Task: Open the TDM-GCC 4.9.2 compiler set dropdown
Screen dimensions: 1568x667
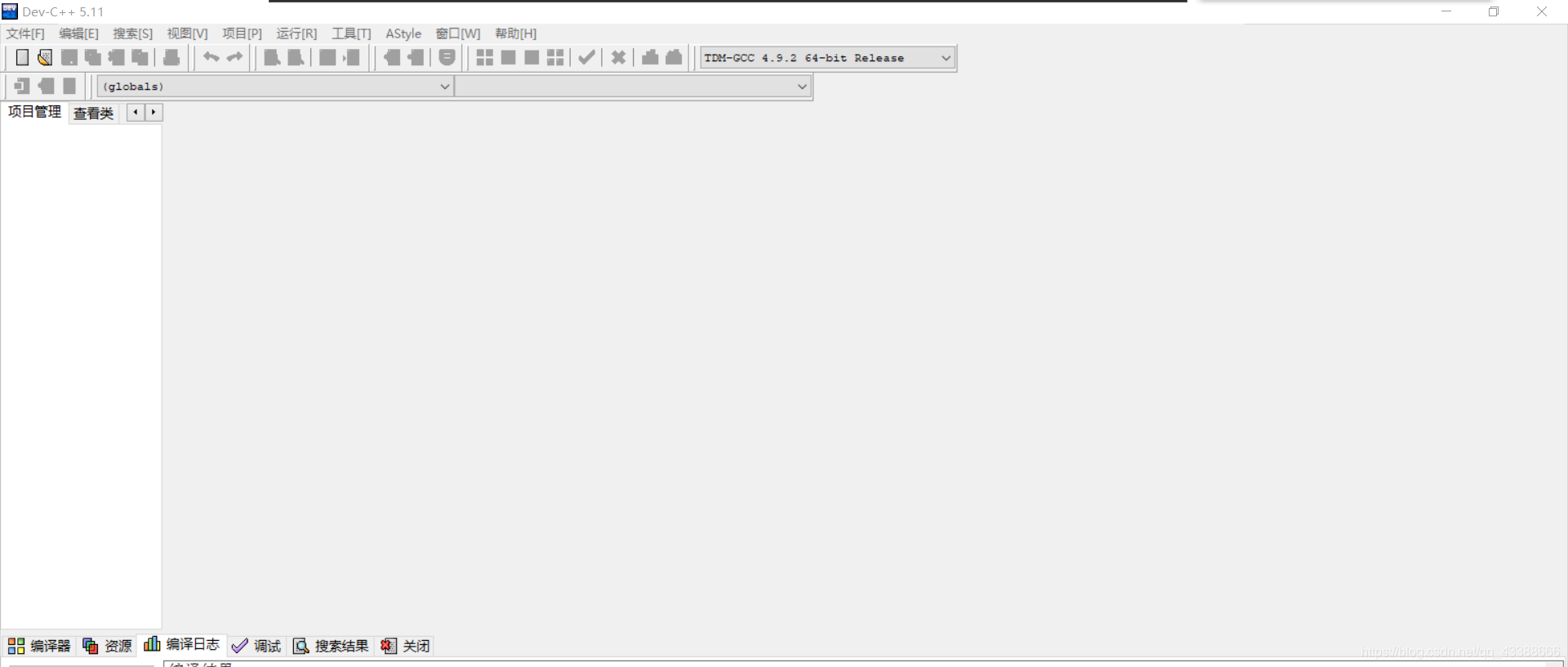Action: pos(827,58)
